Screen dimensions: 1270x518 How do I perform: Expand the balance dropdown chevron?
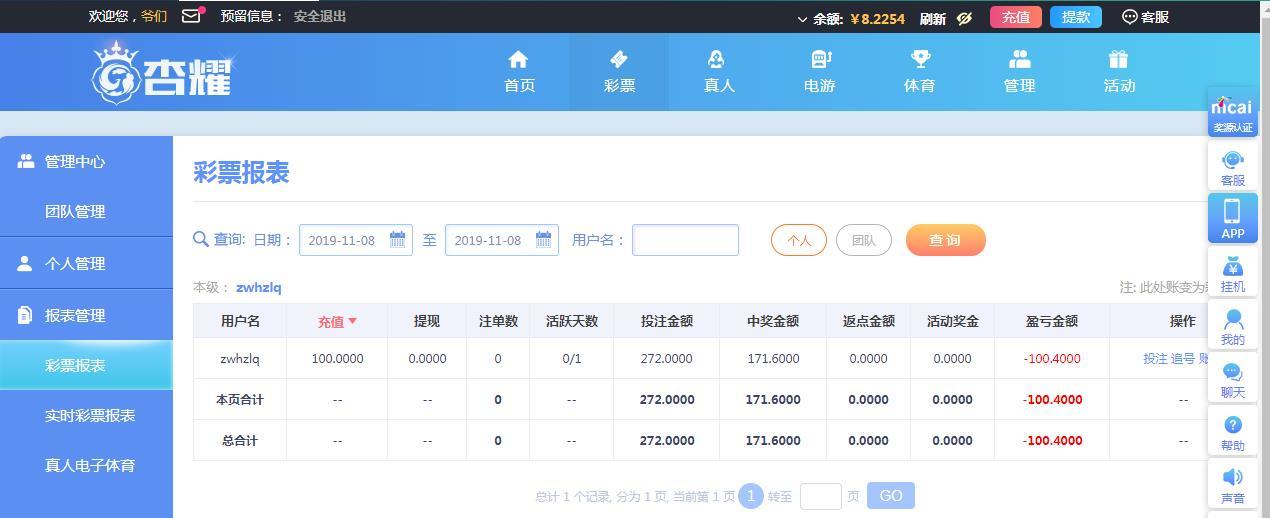click(802, 19)
